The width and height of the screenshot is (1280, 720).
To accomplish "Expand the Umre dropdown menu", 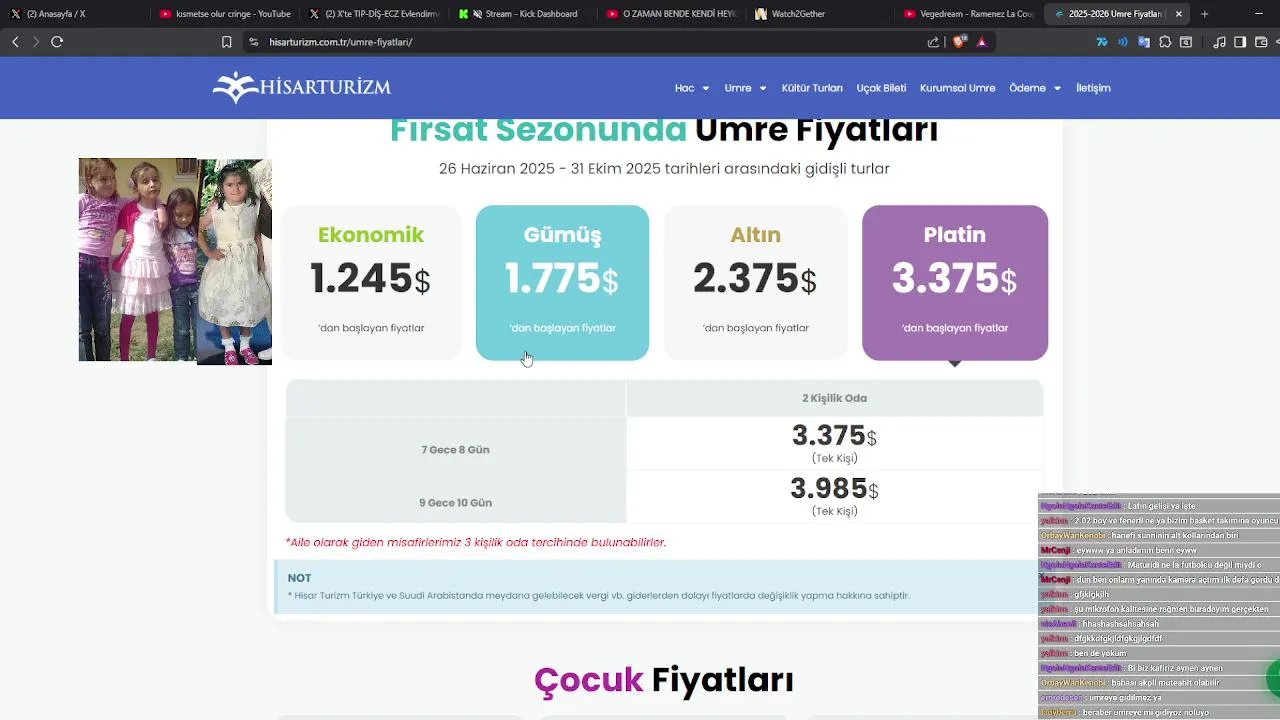I will 745,88.
